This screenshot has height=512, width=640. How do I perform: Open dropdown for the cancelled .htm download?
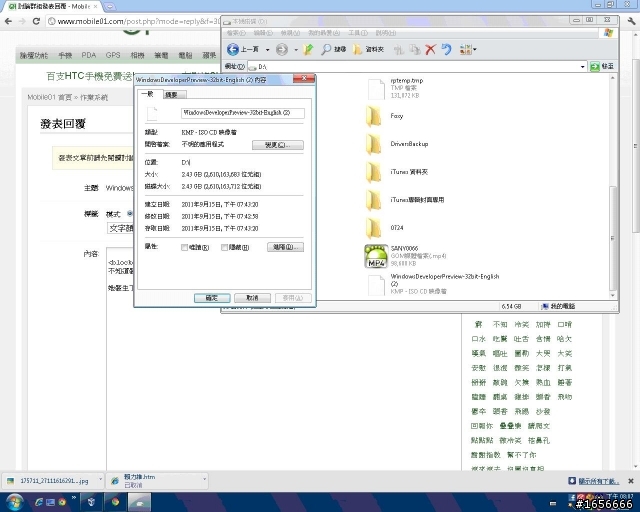pyautogui.click(x=204, y=481)
